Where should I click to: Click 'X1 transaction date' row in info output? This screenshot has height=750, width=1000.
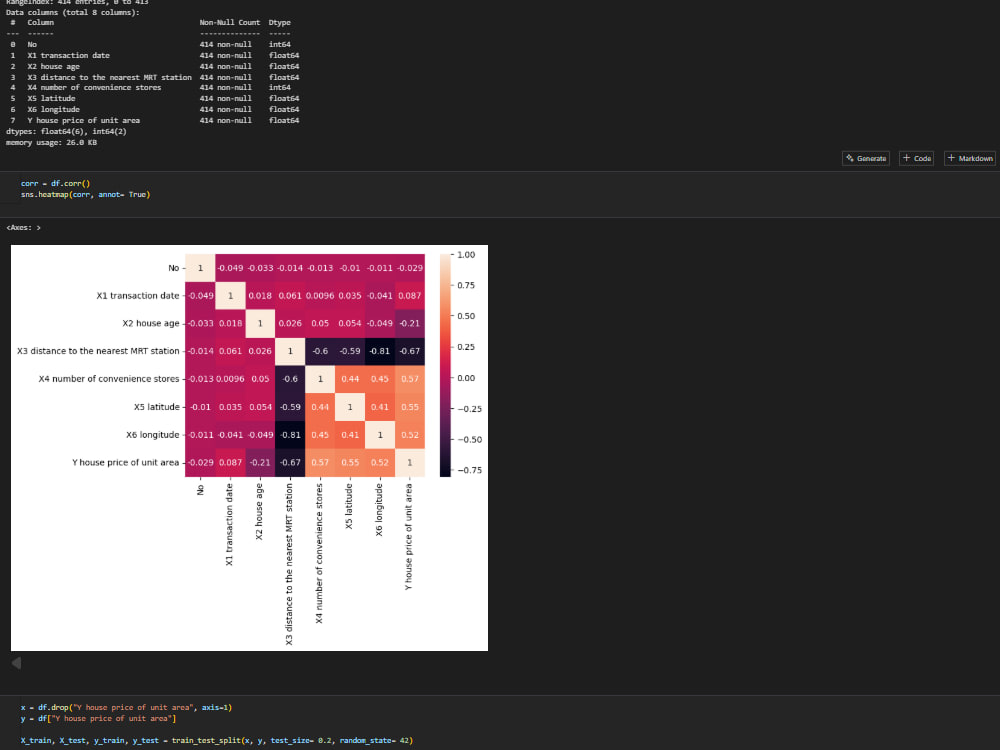154,55
